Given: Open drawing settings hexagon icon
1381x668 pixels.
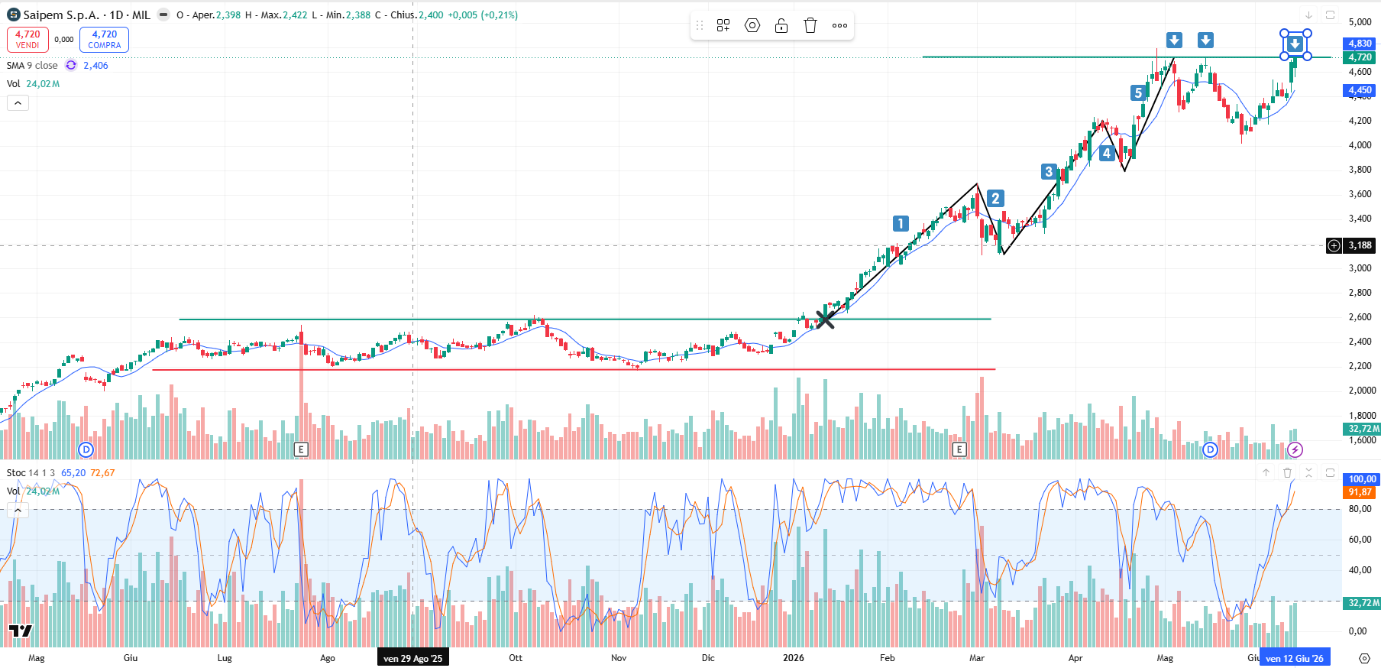Looking at the screenshot, I should [752, 26].
